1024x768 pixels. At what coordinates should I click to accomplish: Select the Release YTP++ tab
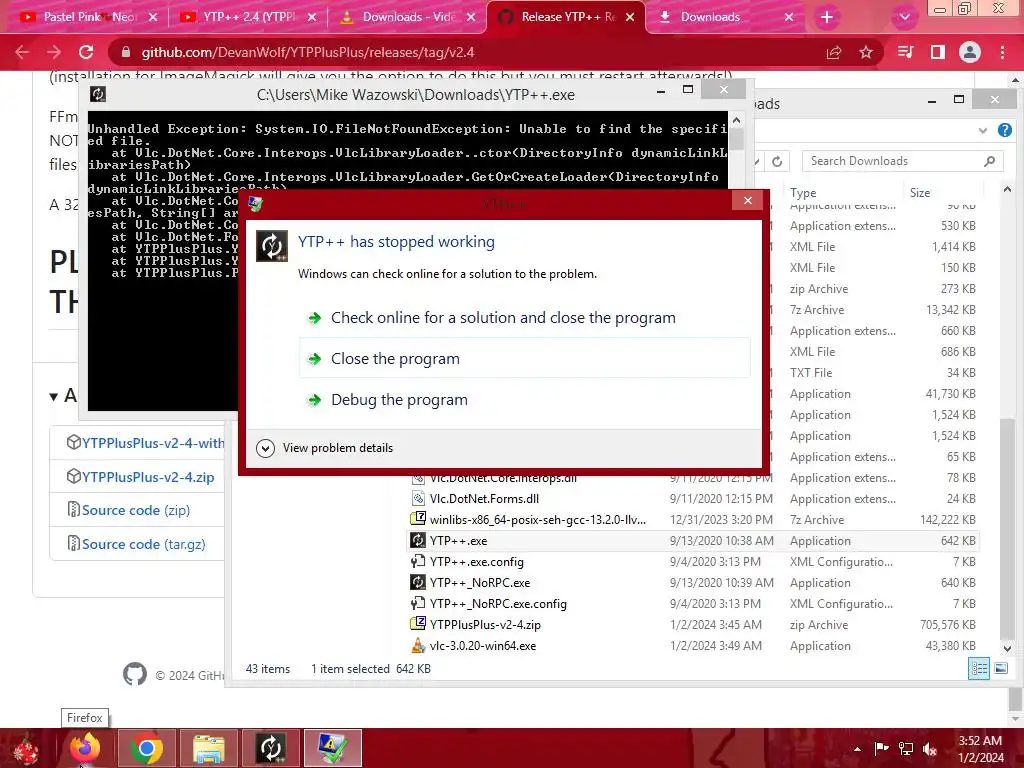567,17
